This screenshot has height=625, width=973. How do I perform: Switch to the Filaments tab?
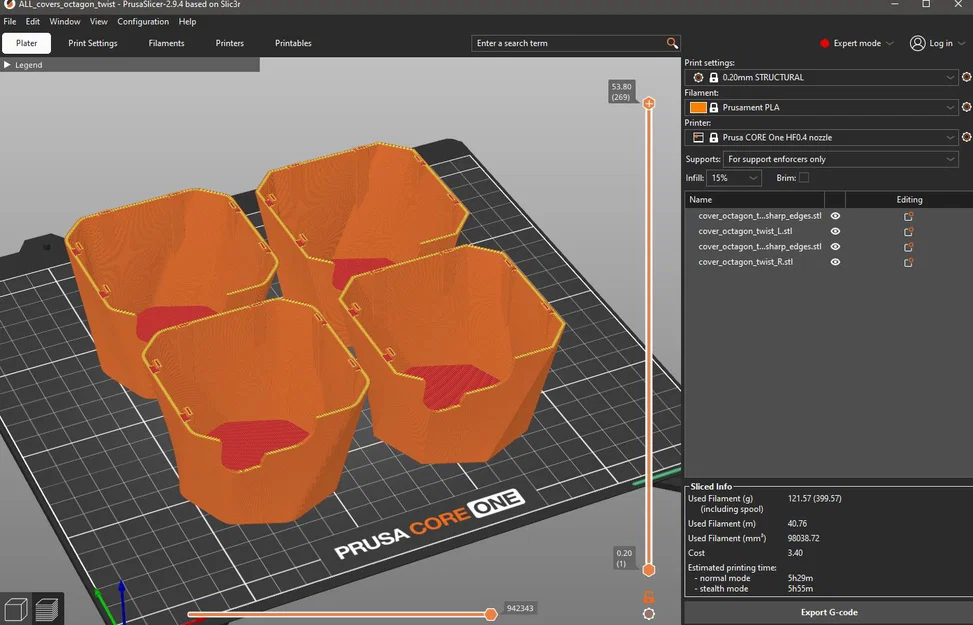(166, 43)
